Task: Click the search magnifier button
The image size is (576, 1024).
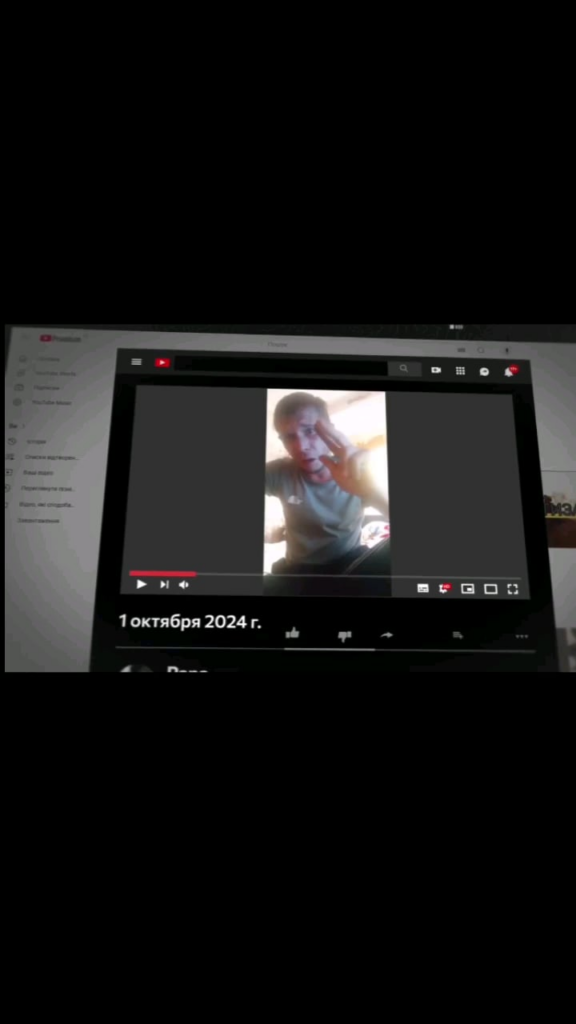Action: pos(404,369)
